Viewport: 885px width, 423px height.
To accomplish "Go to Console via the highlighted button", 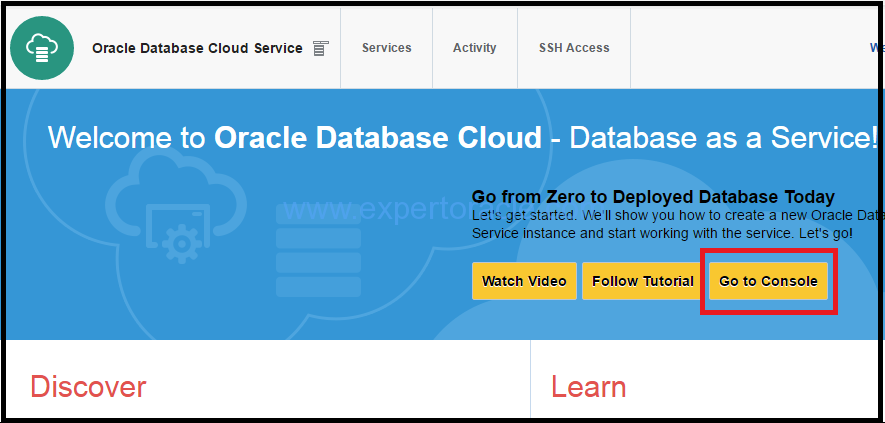I will coord(768,281).
